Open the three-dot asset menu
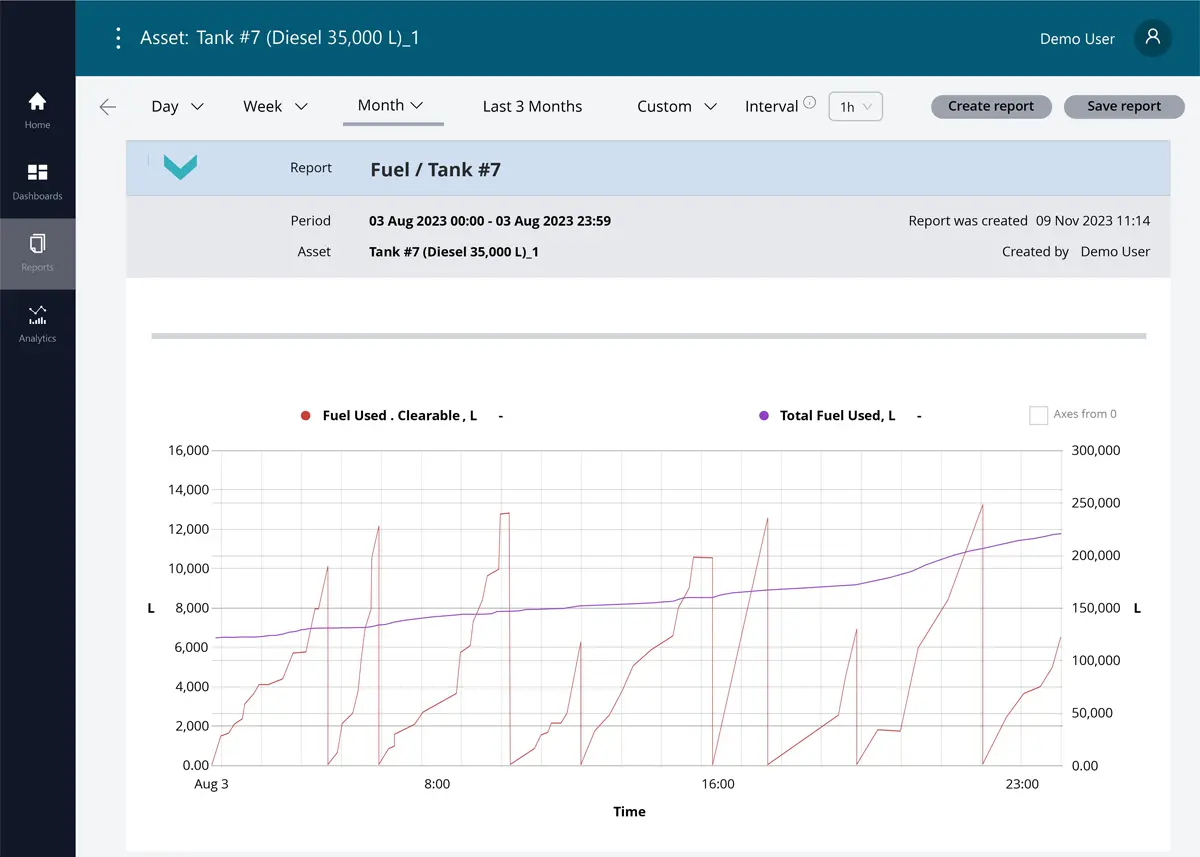This screenshot has width=1200, height=857. pos(118,38)
